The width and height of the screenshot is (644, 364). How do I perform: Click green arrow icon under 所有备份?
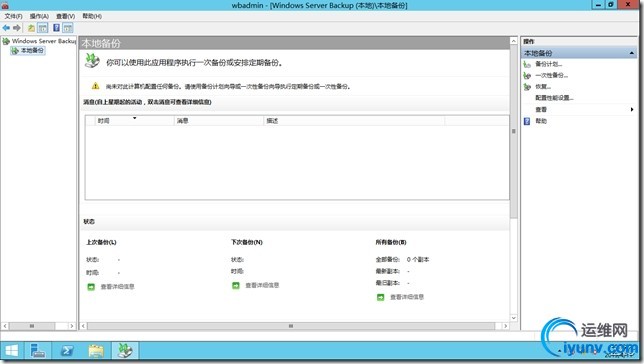[380, 297]
